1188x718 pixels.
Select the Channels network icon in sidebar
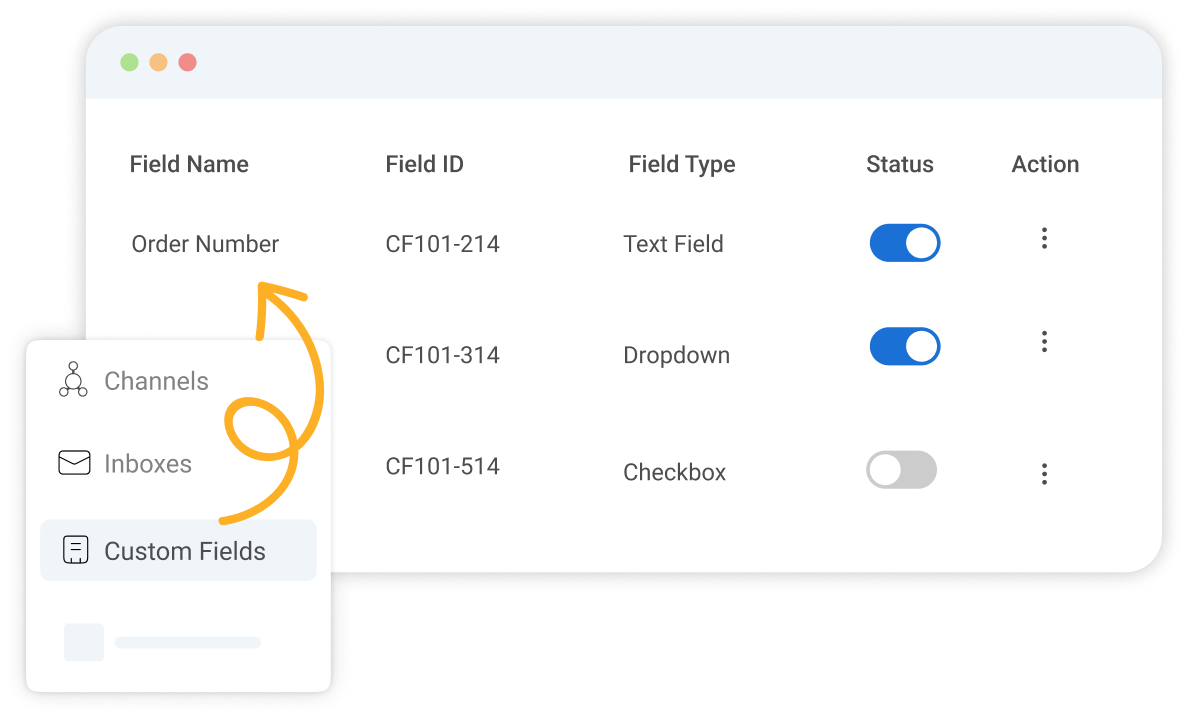click(x=72, y=380)
